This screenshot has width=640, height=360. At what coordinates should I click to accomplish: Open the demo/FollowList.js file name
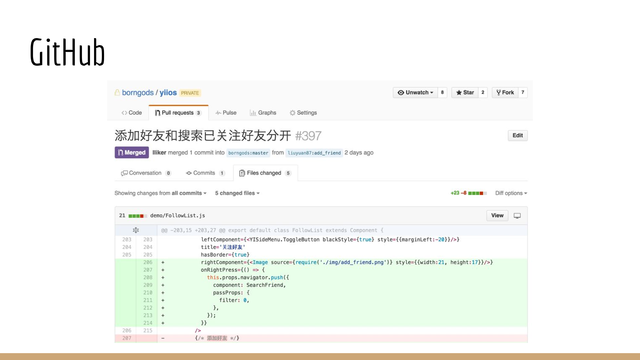point(178,216)
